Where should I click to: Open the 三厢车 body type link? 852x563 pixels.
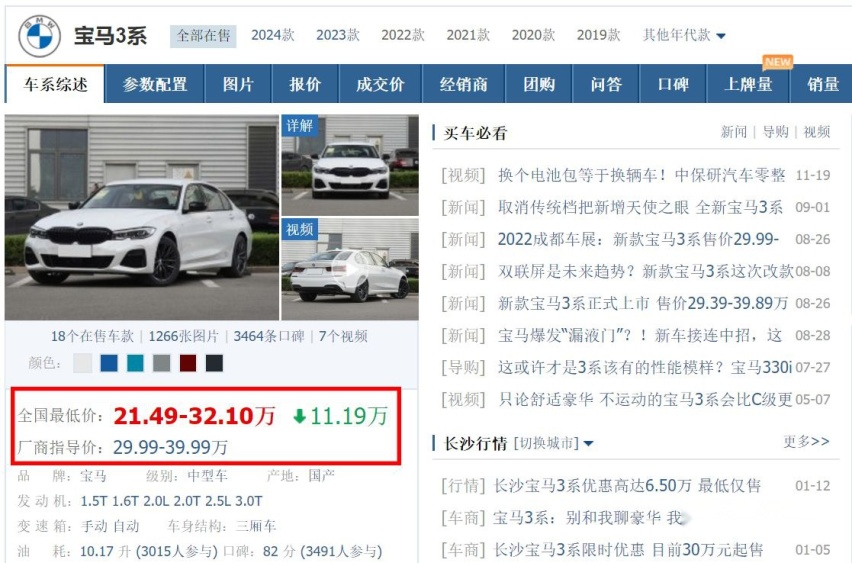[x=256, y=526]
